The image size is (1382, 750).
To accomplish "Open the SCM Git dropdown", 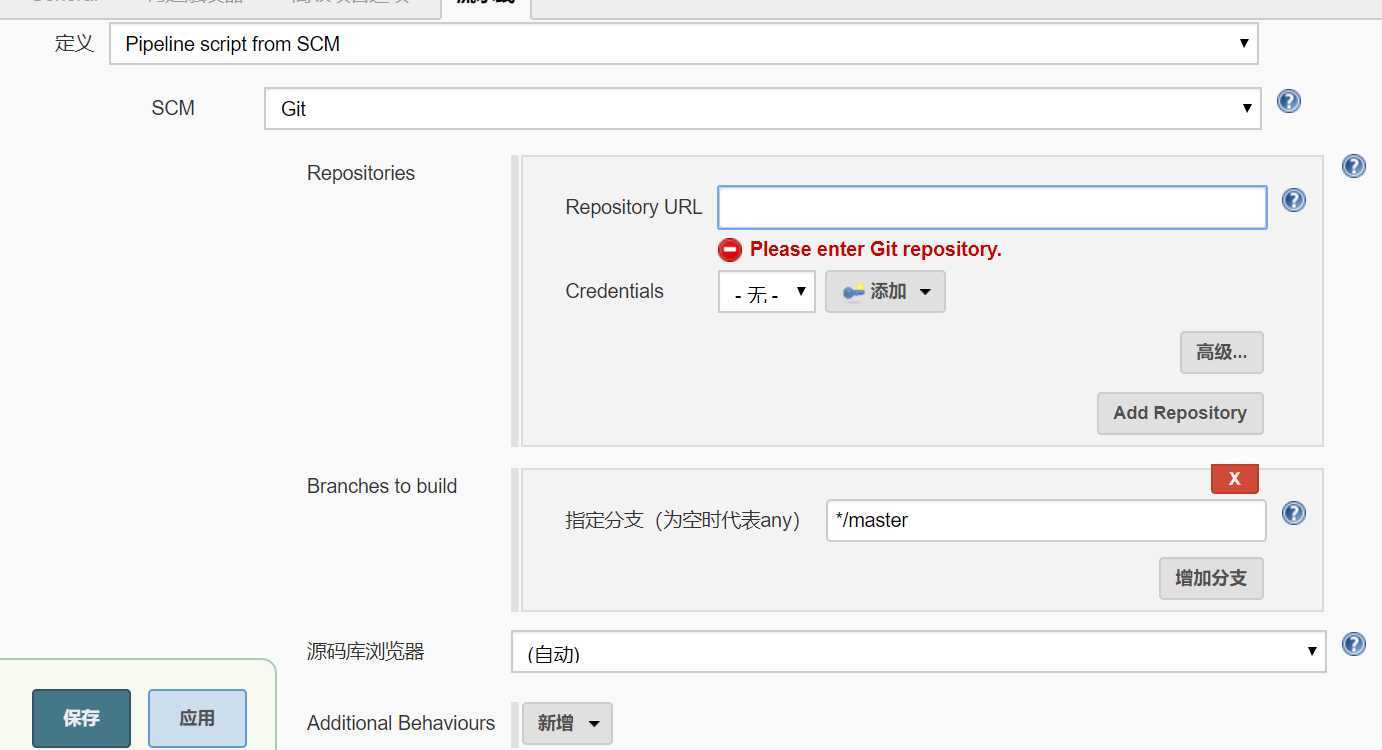I will pos(762,109).
